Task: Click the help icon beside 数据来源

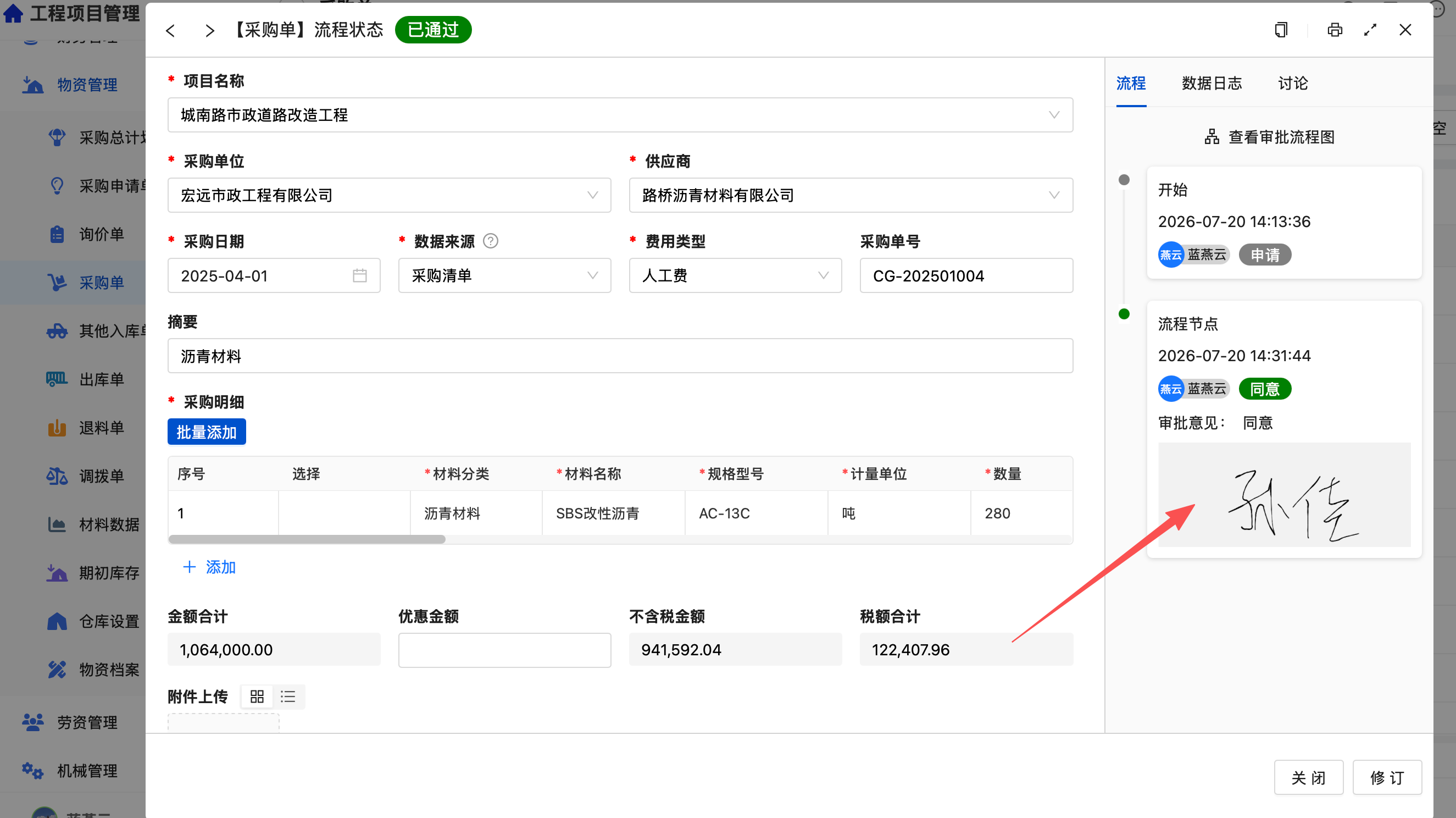Action: pos(491,241)
